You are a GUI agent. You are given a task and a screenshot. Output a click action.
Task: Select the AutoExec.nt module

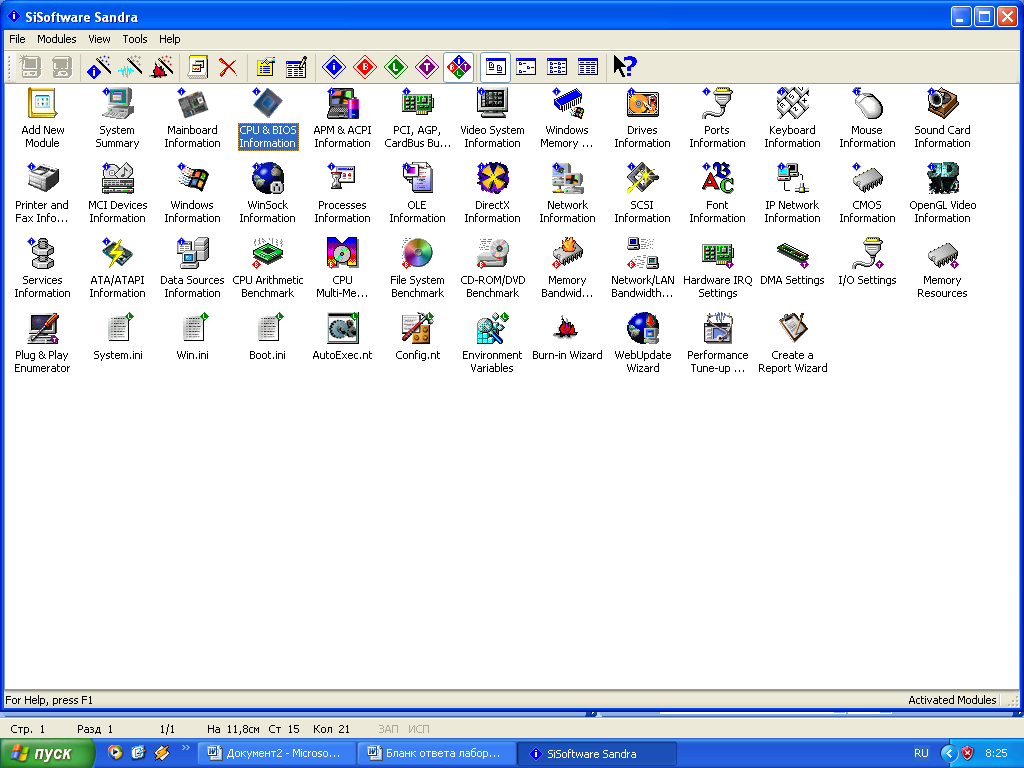tap(342, 338)
